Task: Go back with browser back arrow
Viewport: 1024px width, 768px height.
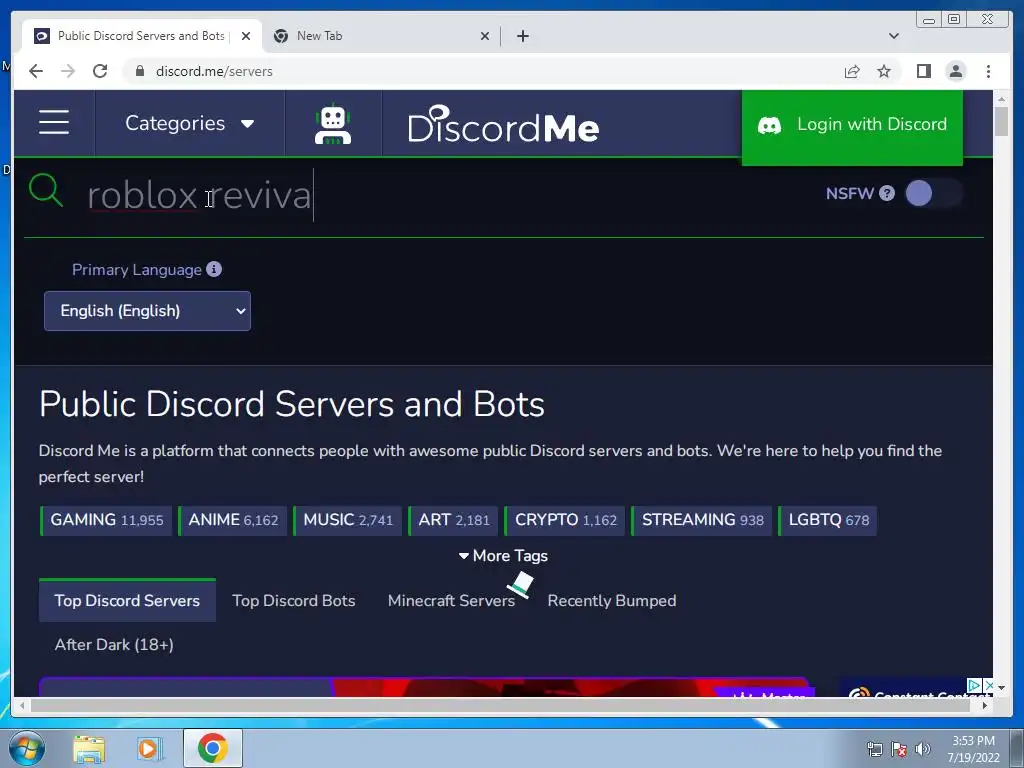Action: pyautogui.click(x=36, y=71)
